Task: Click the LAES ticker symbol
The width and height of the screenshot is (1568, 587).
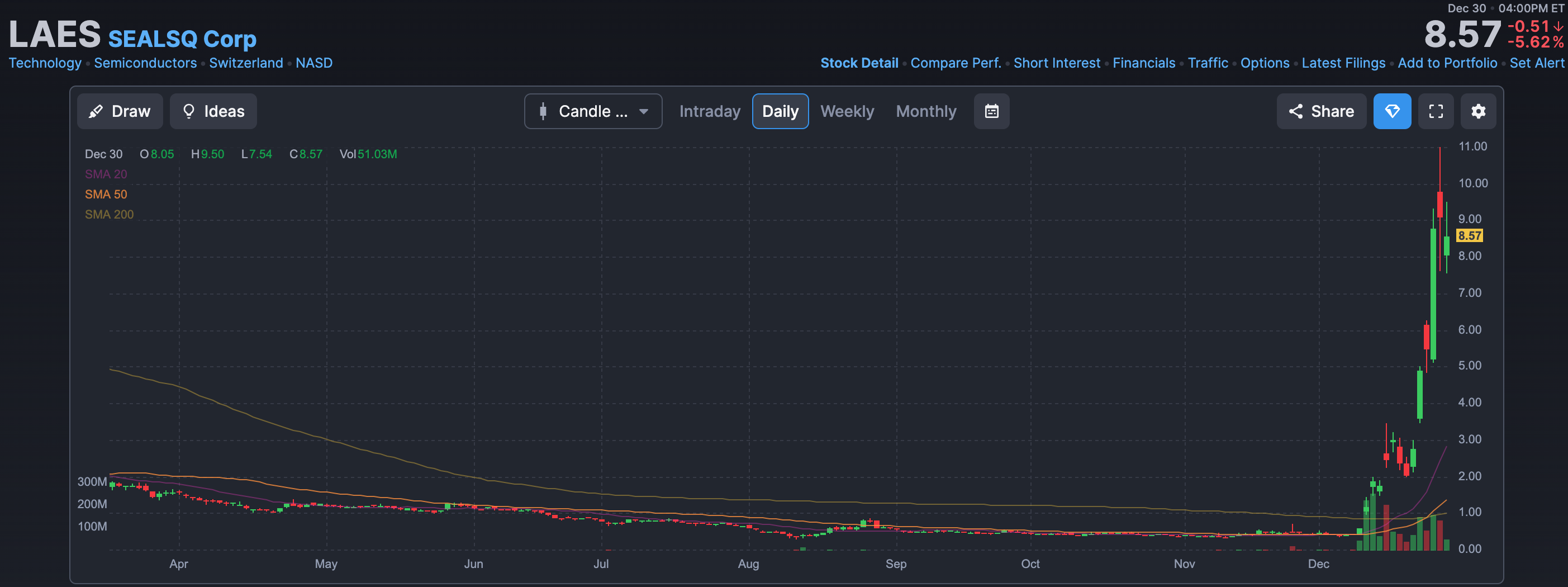Action: (55, 34)
